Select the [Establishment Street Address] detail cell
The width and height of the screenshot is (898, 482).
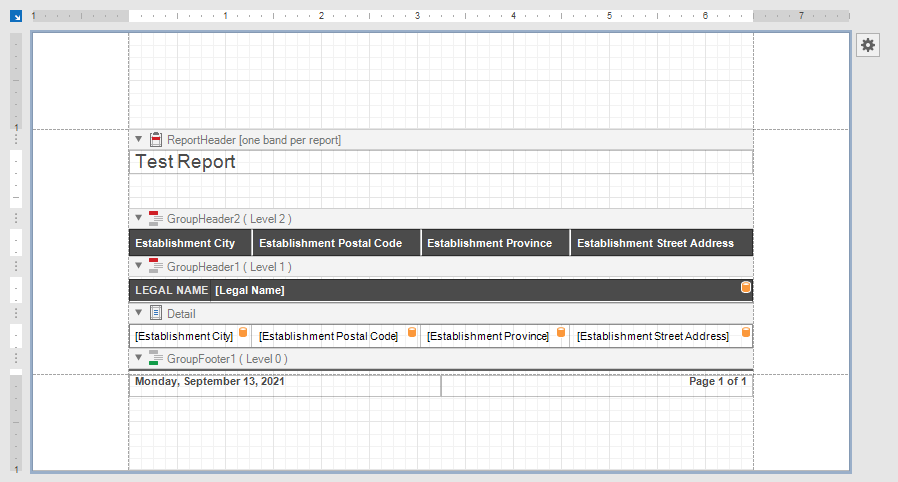pos(661,336)
